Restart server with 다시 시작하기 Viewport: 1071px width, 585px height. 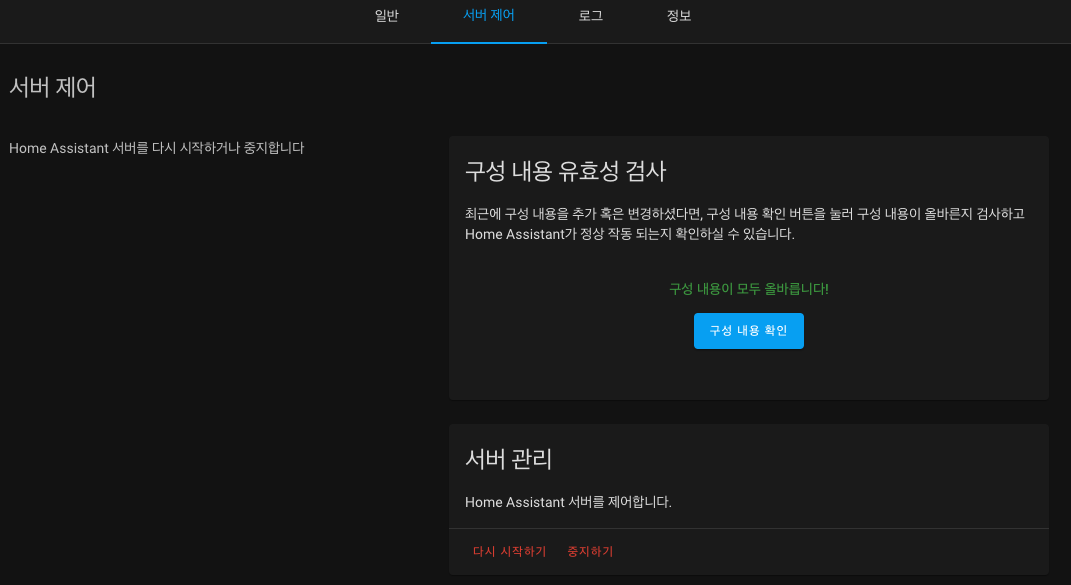point(510,552)
